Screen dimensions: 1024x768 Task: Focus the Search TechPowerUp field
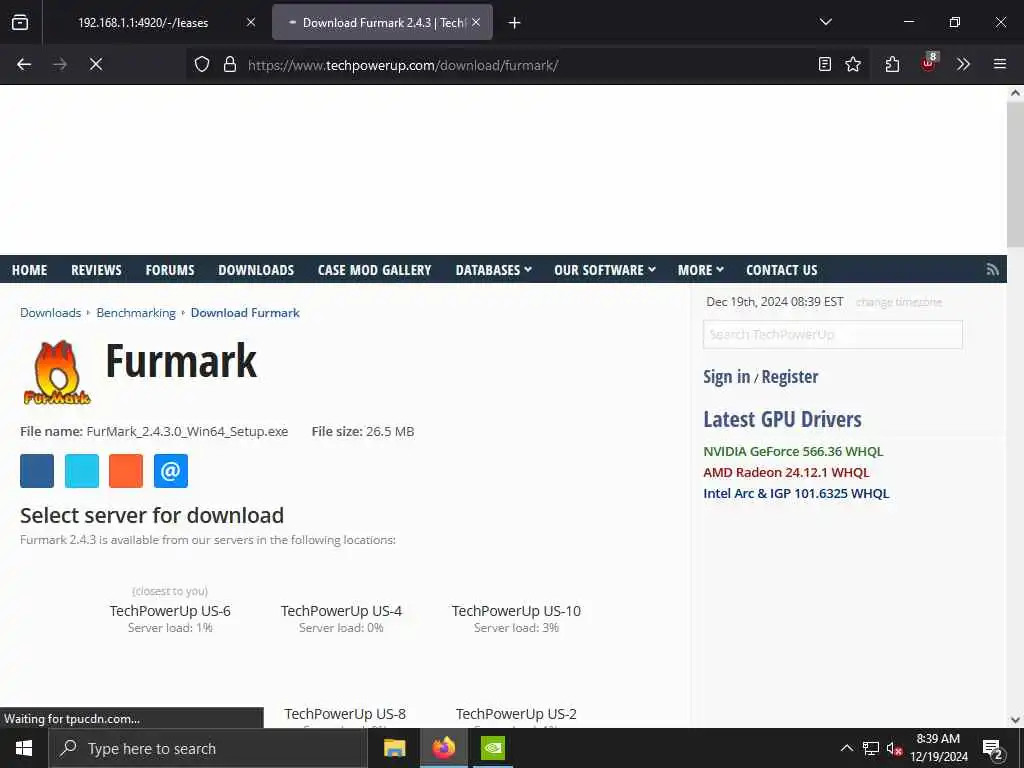pyautogui.click(x=833, y=334)
